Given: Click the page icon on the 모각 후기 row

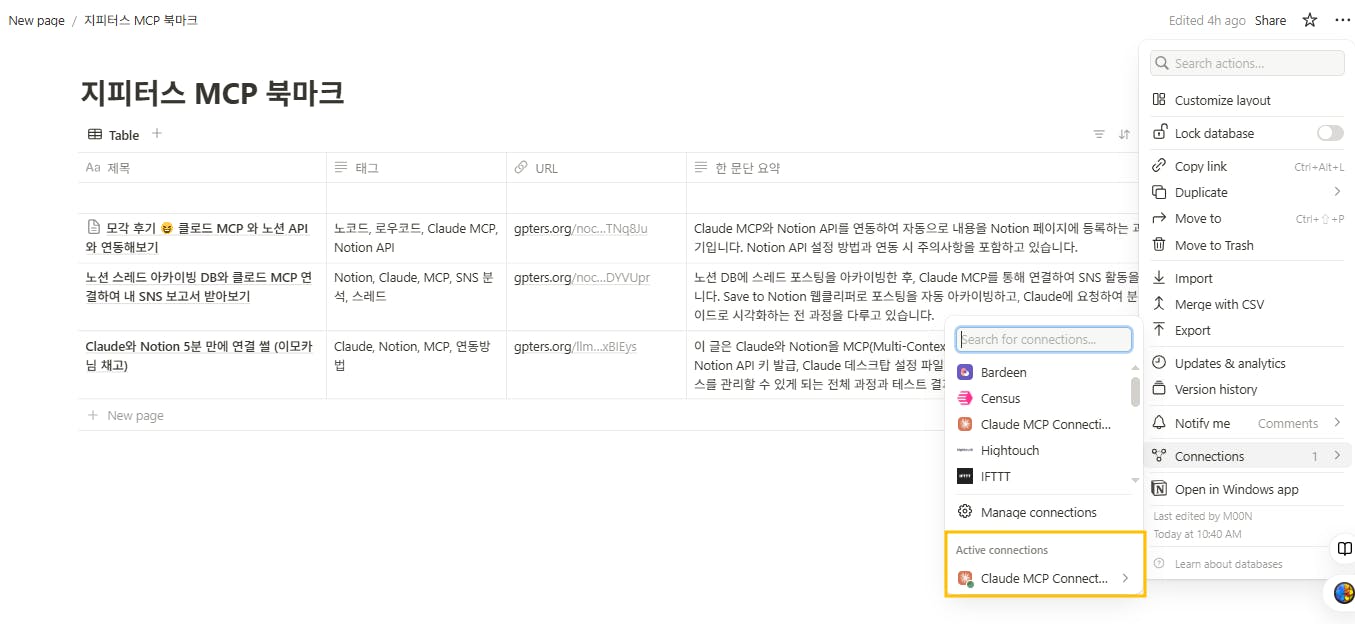Looking at the screenshot, I should coord(94,228).
